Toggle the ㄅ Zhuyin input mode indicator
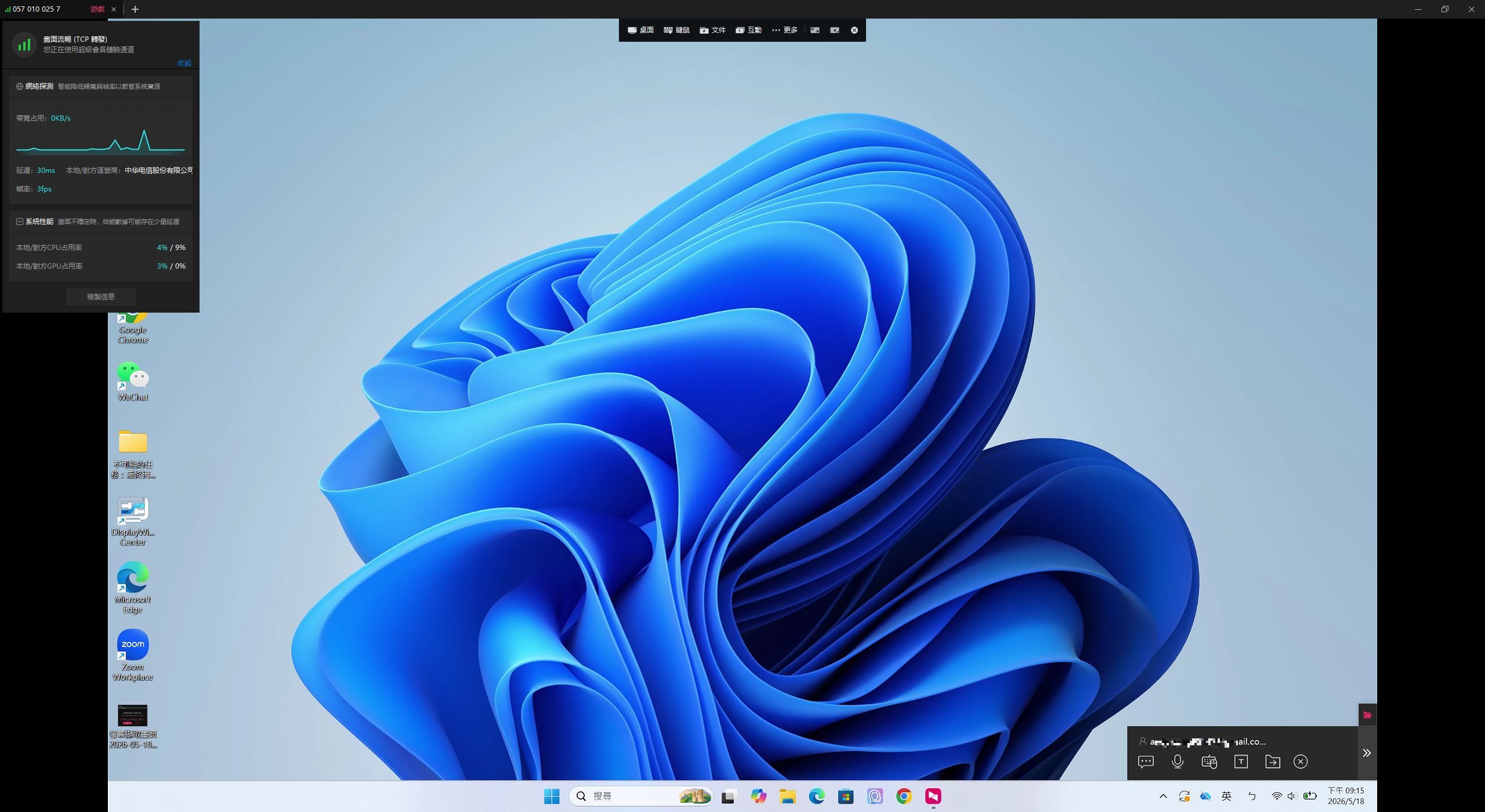 1251,796
